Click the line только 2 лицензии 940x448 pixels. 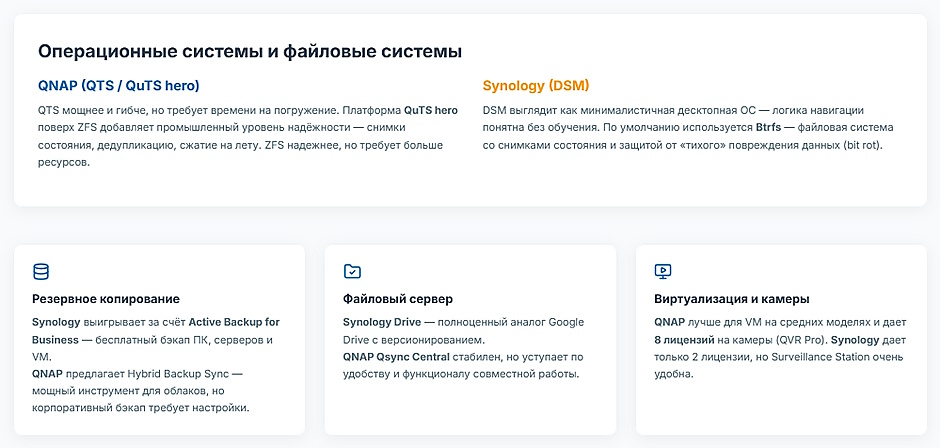(779, 357)
